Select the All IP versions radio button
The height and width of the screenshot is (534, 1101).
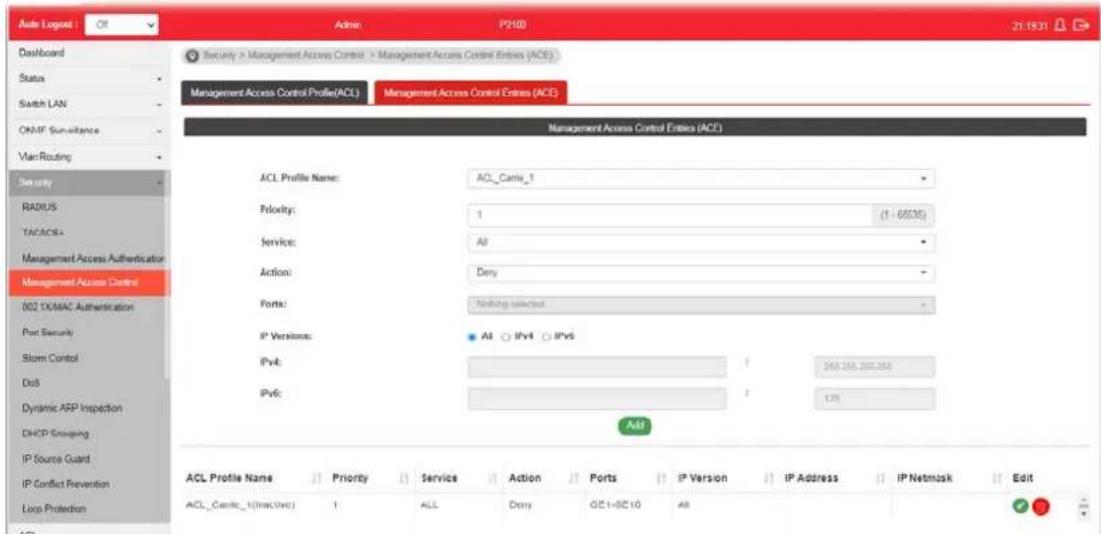coord(473,337)
